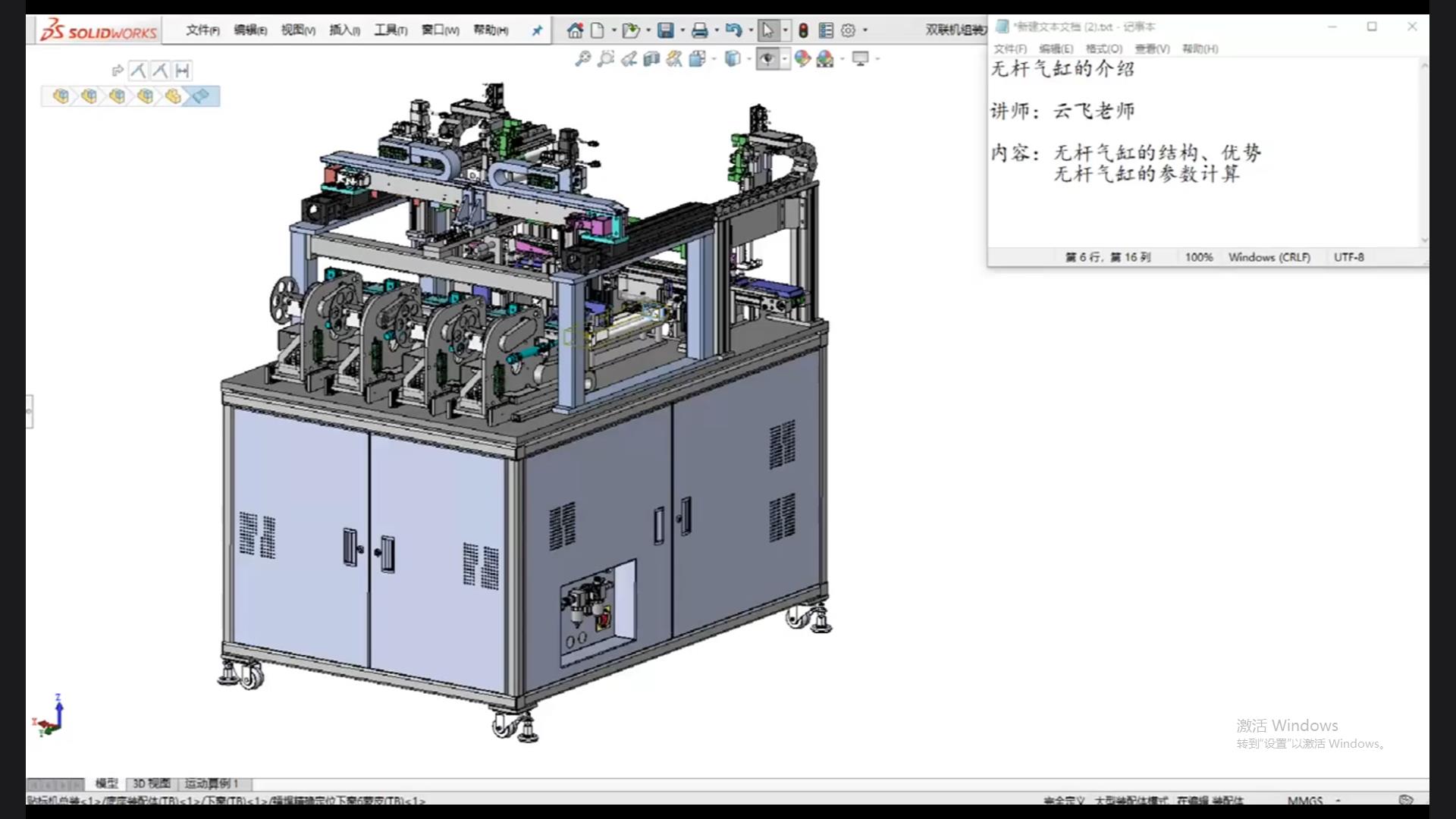The height and width of the screenshot is (819, 1456).
Task: Select the third assembly in the breadcrumb
Action: coord(117,96)
